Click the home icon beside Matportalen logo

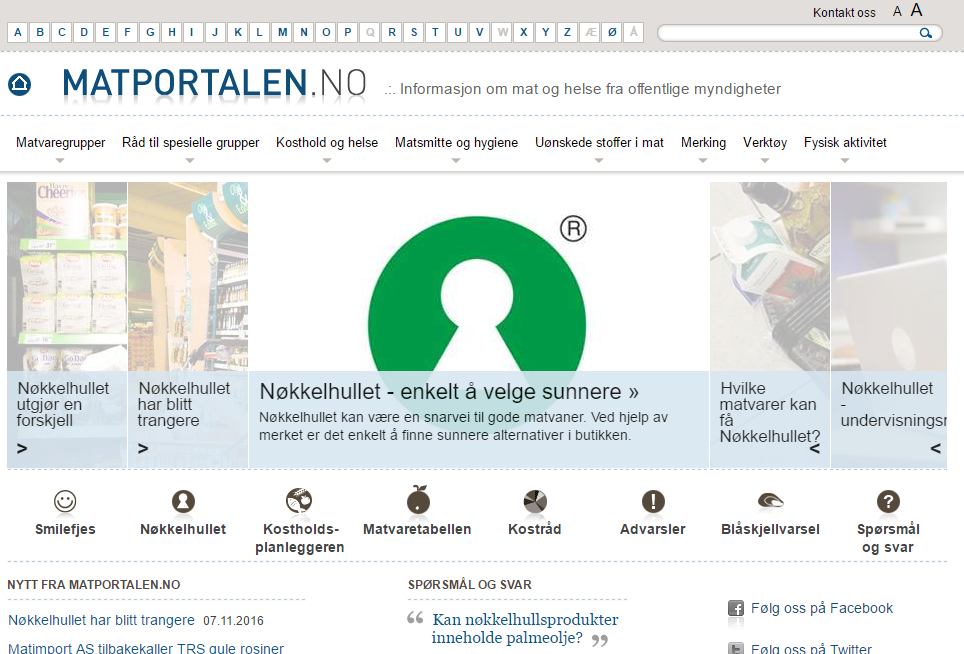coord(19,84)
